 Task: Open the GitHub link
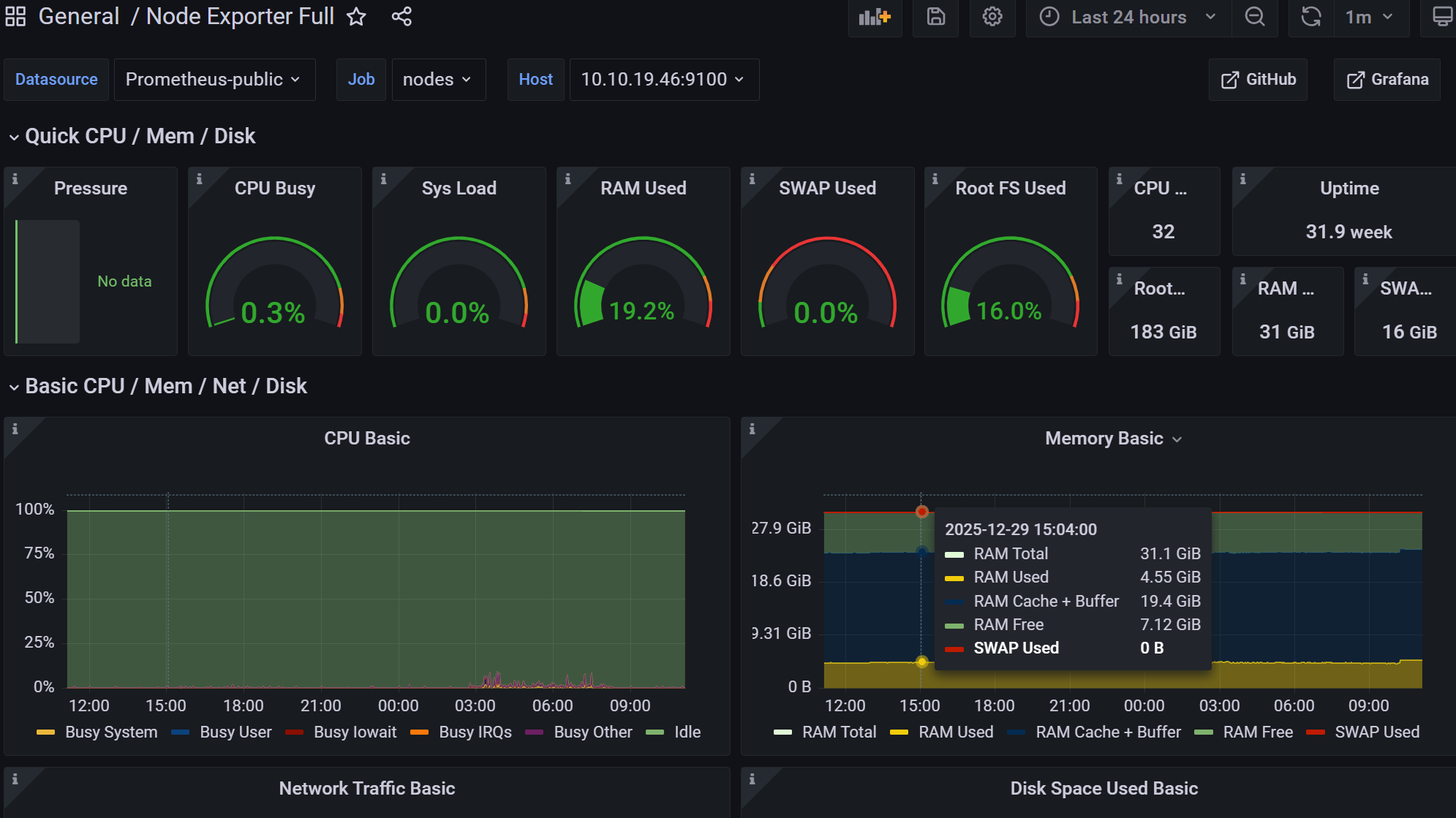point(1258,80)
